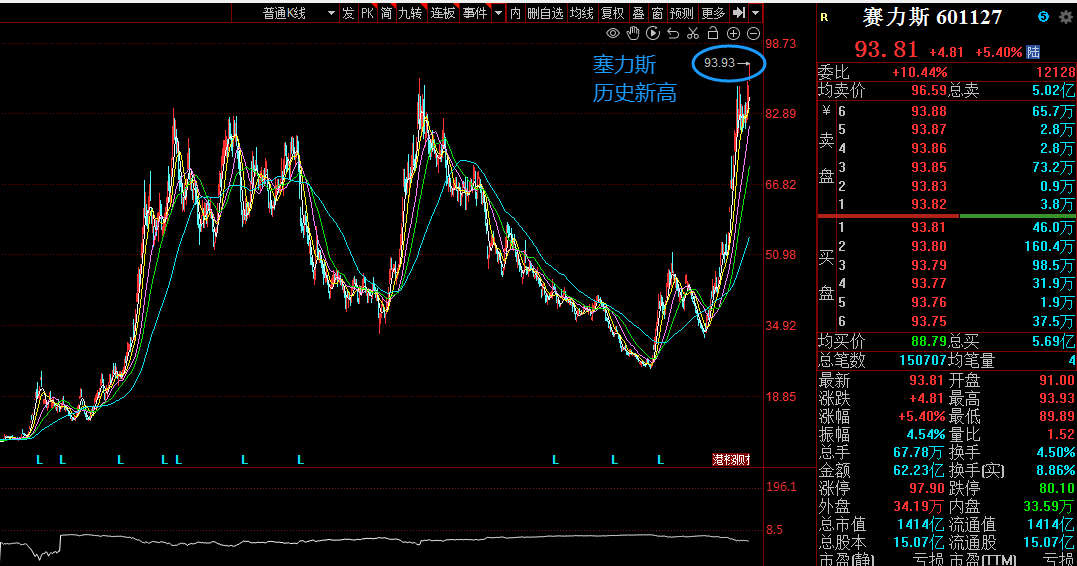Zoom in with the plus circle icon
This screenshot has width=1077, height=566.
734,34
